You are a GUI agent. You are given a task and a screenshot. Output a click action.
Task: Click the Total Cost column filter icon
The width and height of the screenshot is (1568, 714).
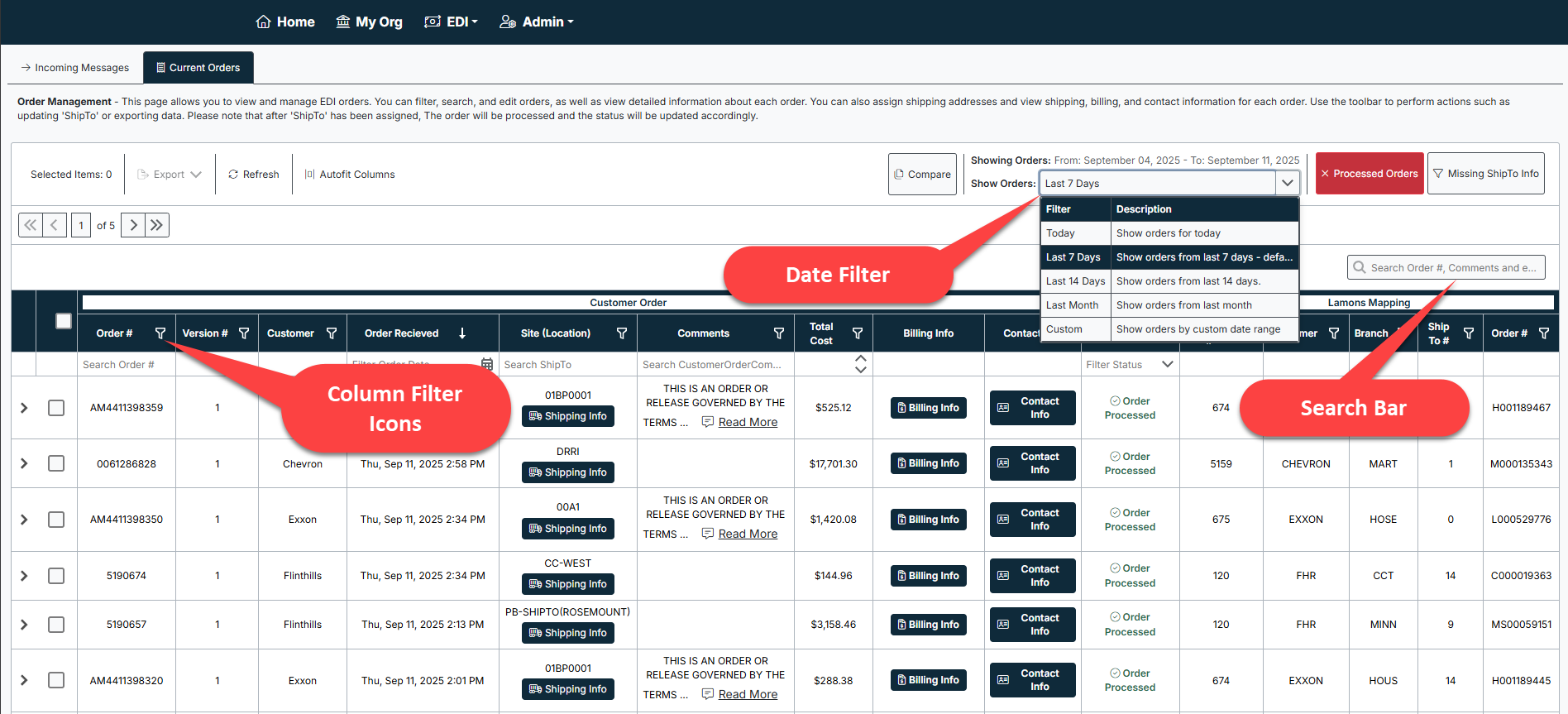pos(858,333)
